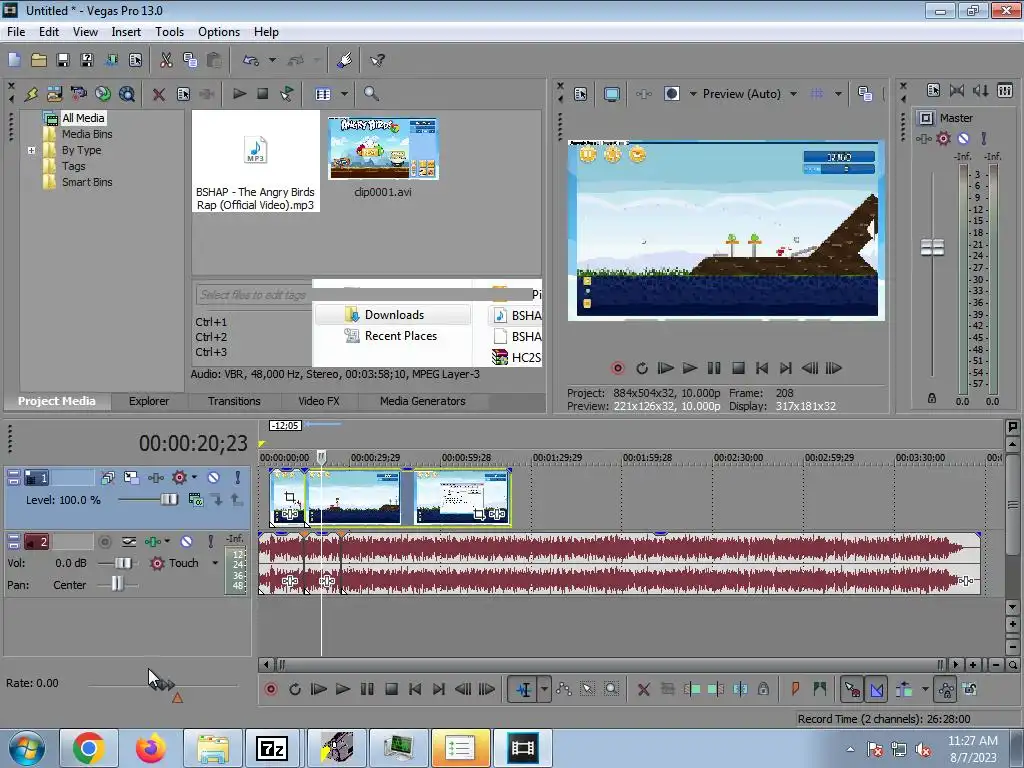Click the 'Select files to edit tags' field
Viewport: 1024px width, 768px height.
coord(253,295)
